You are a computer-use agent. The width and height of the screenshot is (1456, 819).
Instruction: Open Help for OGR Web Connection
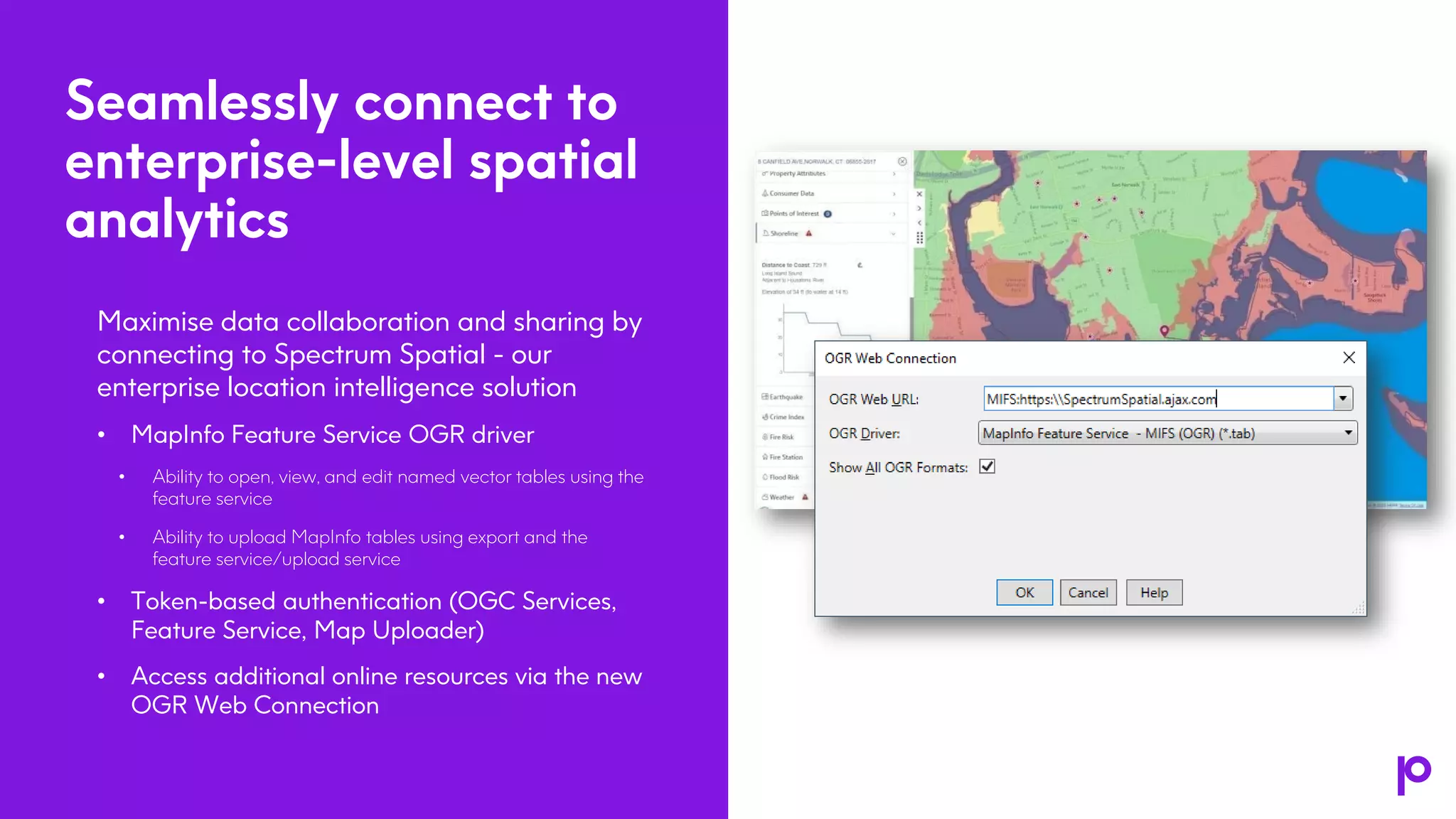[1154, 592]
